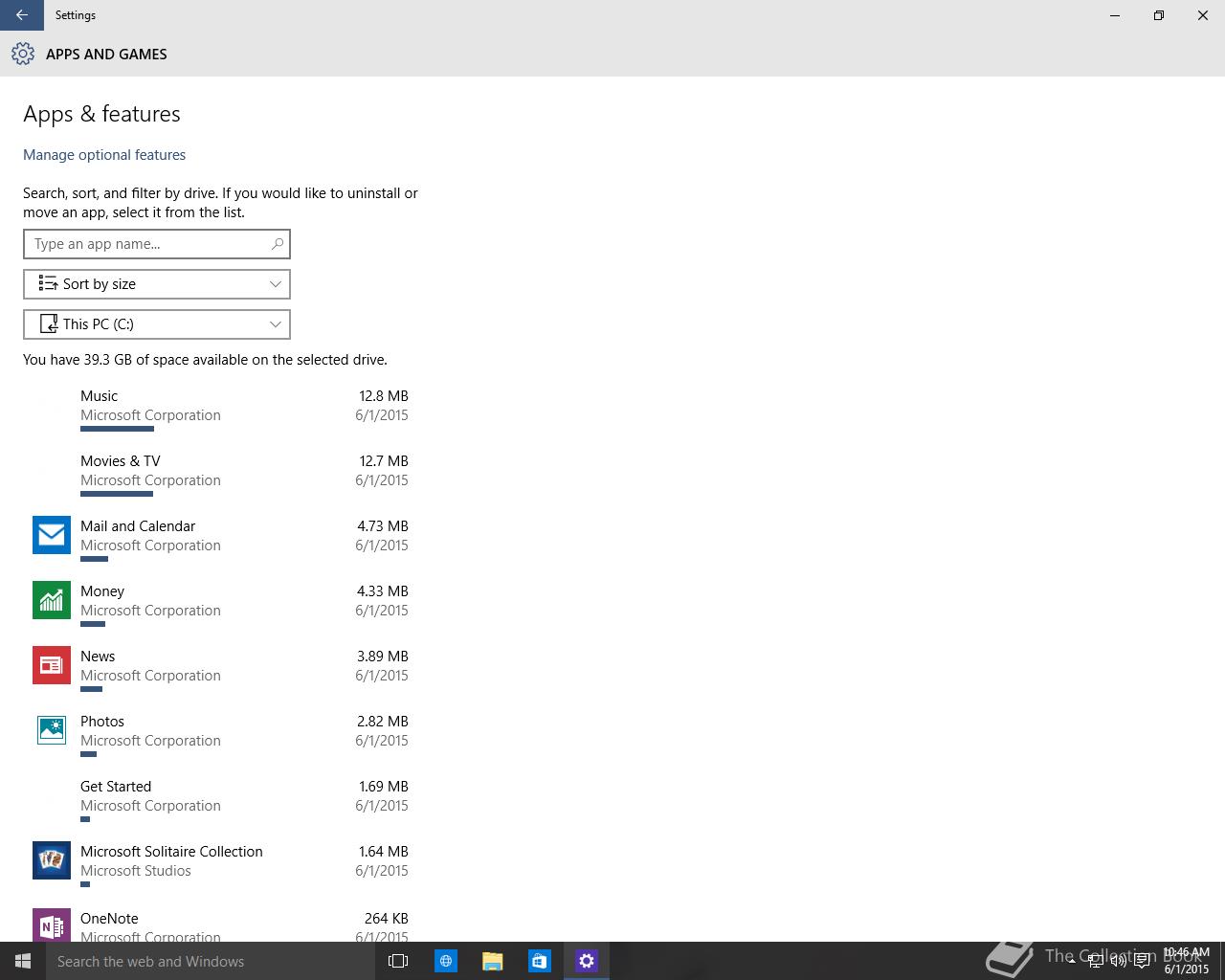Viewport: 1225px width, 980px height.
Task: Close the Settings window
Action: pyautogui.click(x=1203, y=15)
